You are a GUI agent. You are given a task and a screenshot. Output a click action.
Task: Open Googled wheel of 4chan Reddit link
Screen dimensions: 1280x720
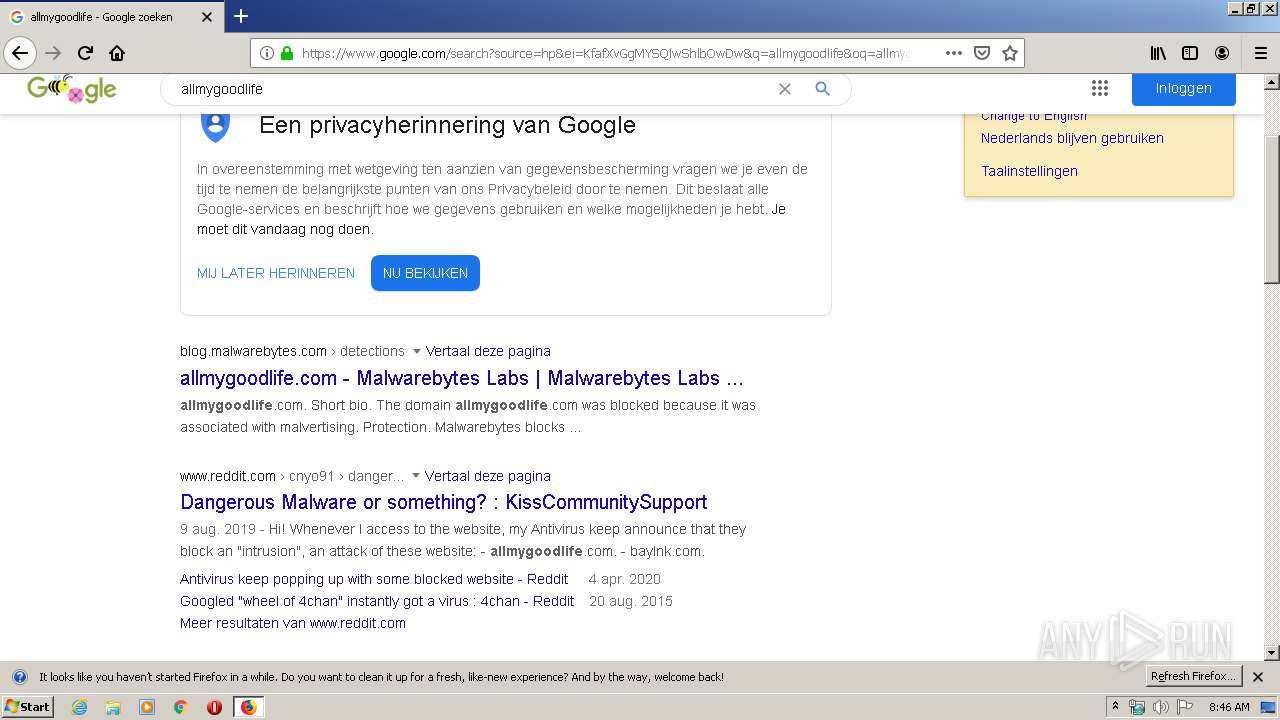(377, 601)
